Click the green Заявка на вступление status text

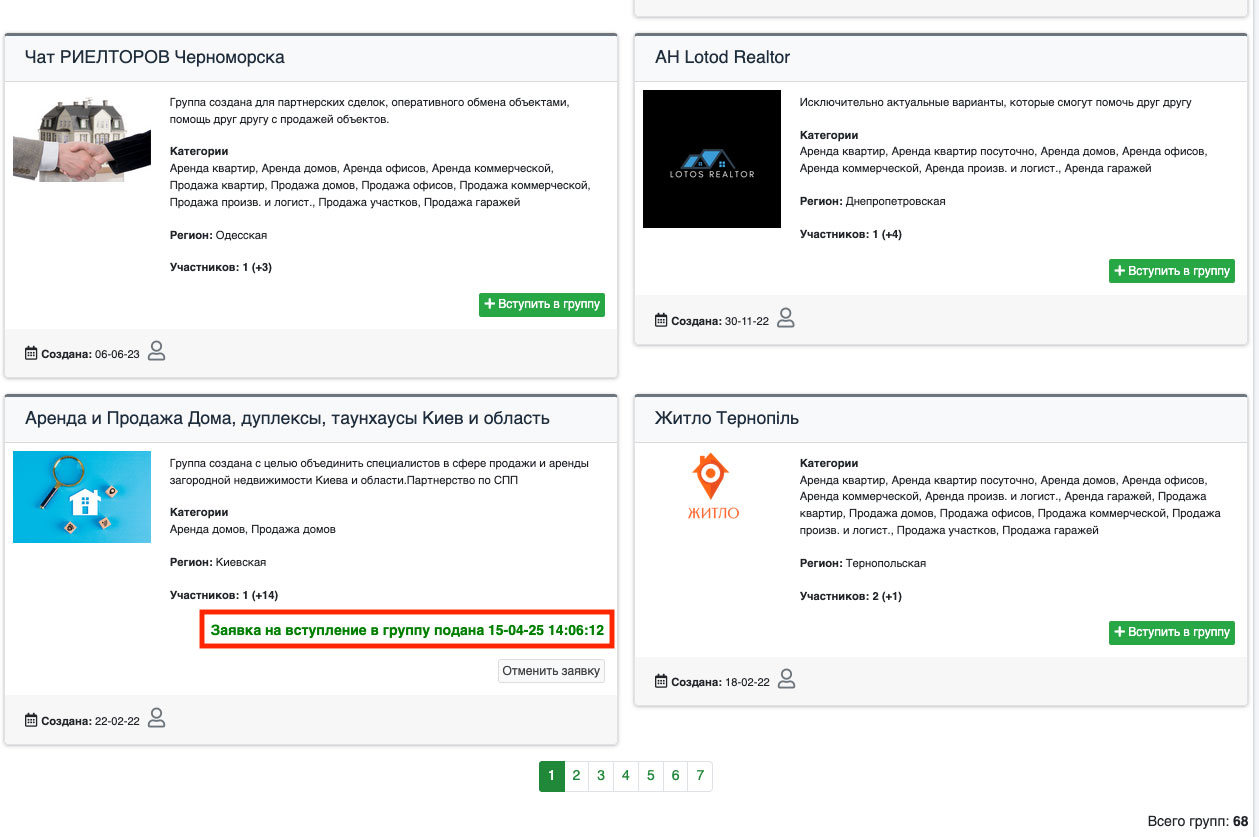click(408, 631)
